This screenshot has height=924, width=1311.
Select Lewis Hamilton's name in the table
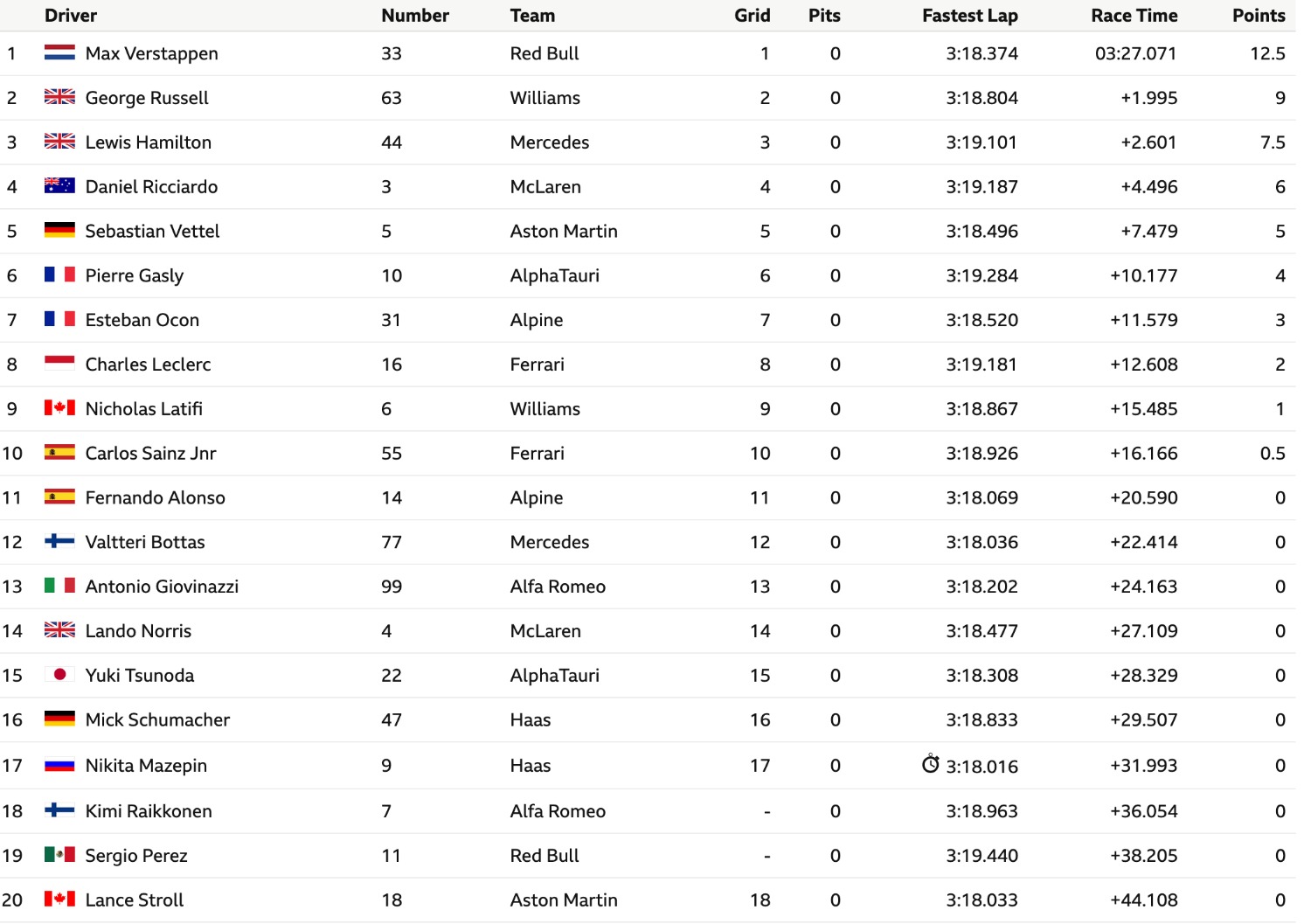pos(149,142)
